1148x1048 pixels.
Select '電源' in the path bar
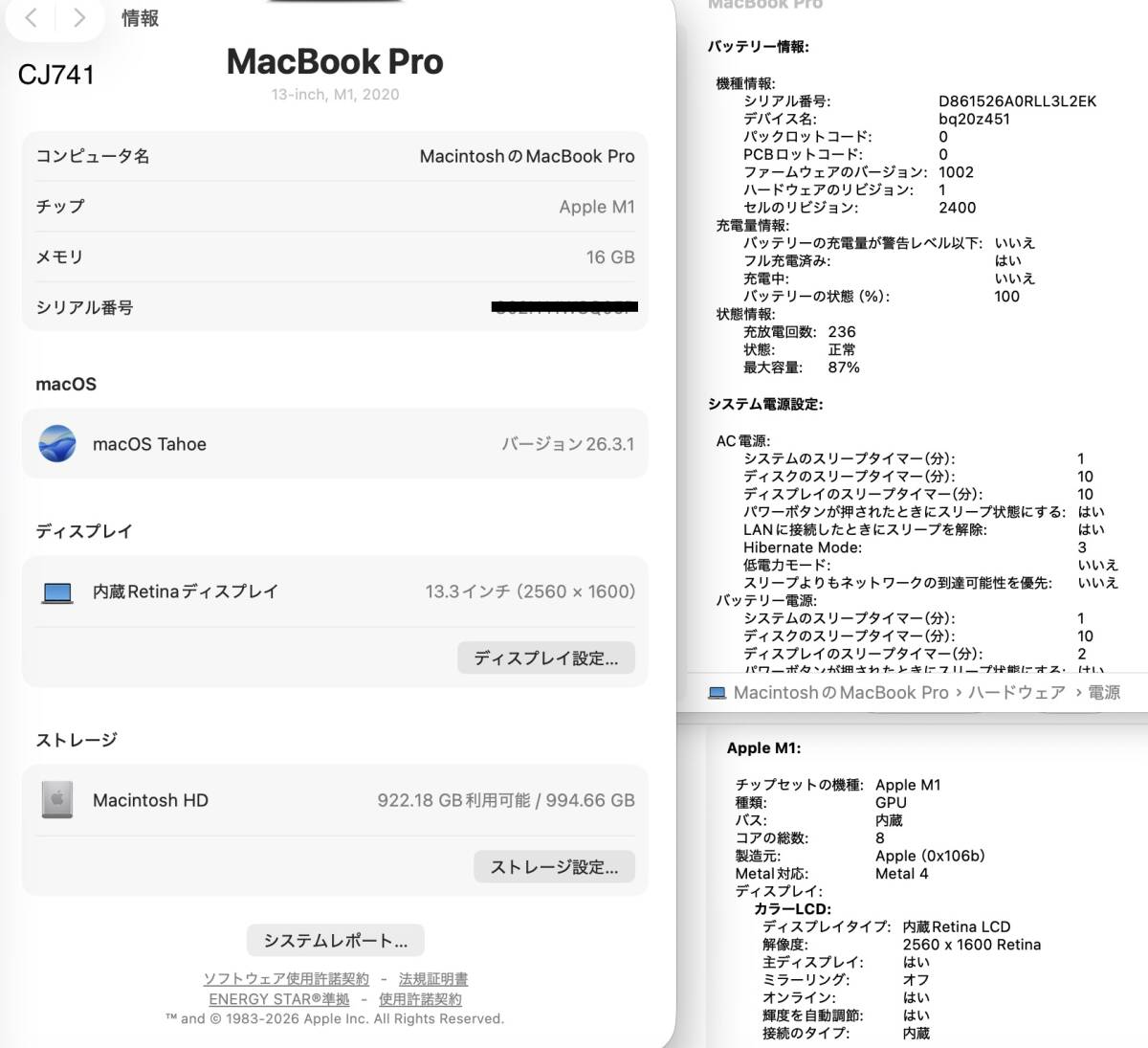1104,693
